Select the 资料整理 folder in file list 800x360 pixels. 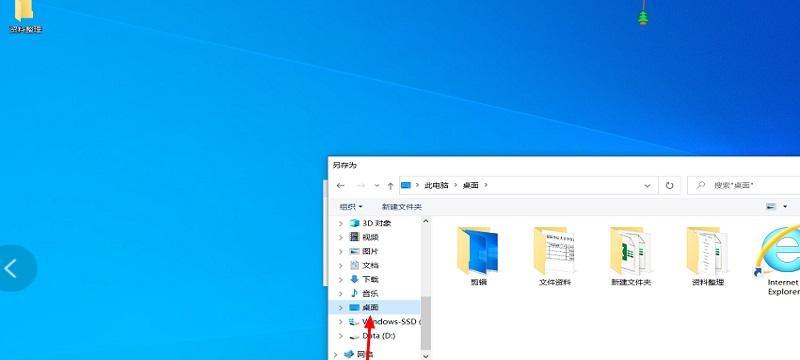708,256
